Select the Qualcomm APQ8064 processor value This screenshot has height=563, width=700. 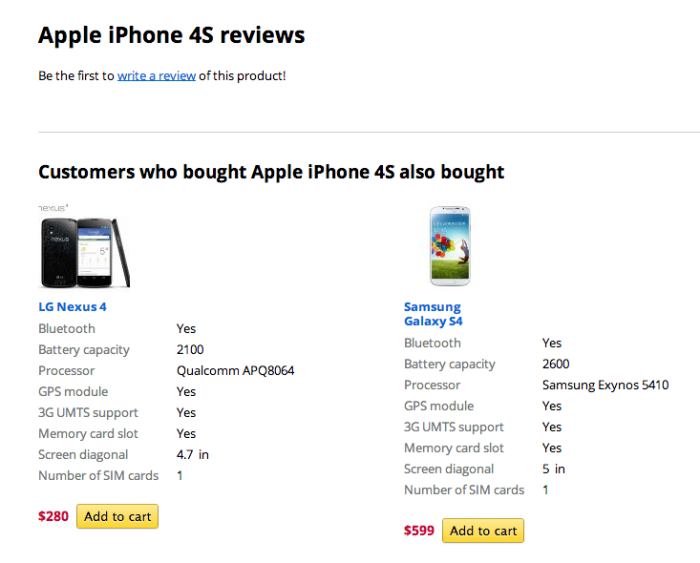[x=235, y=371]
